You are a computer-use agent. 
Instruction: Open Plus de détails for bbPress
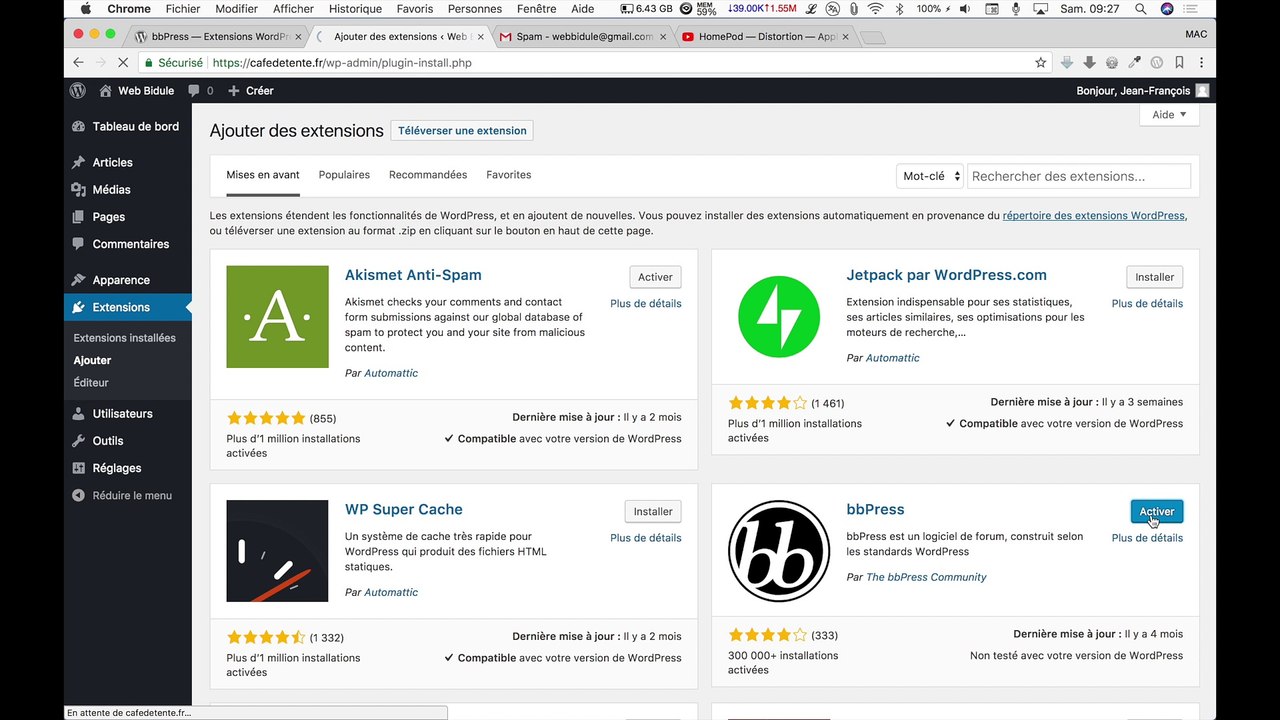tap(1147, 538)
